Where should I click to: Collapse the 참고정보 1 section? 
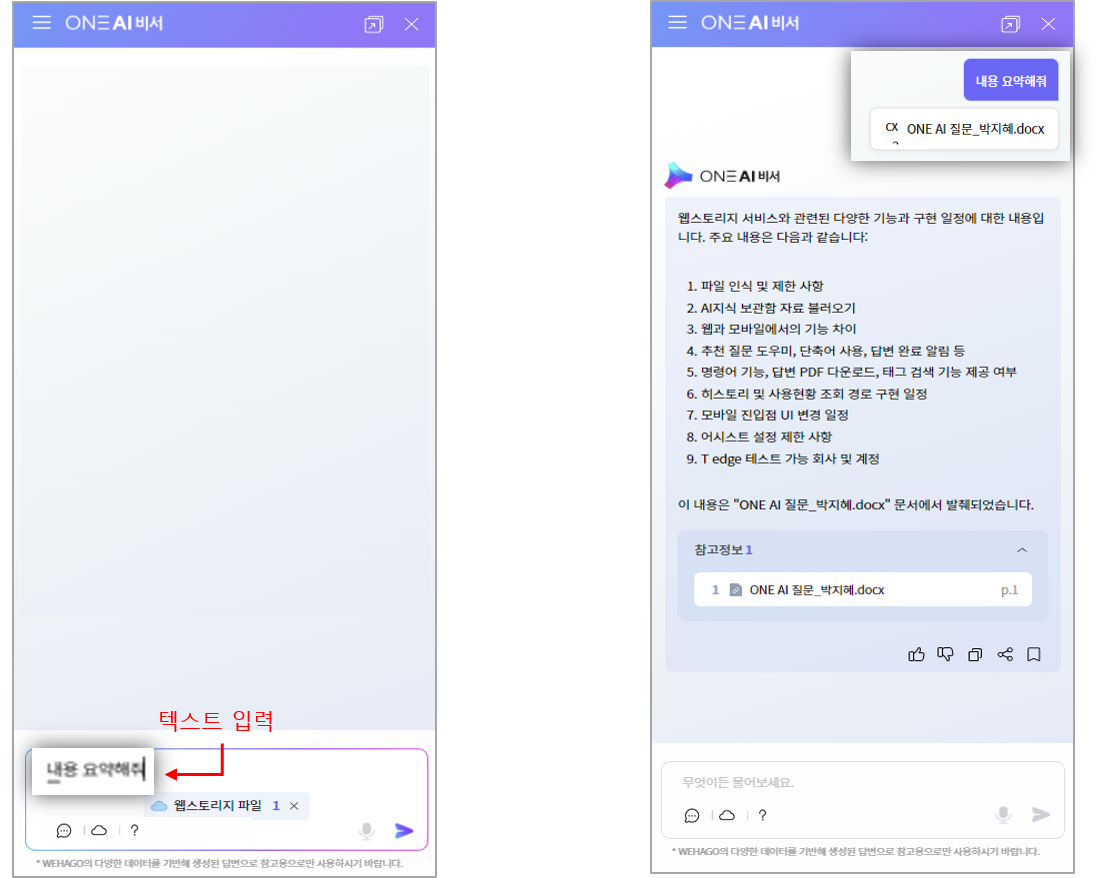1022,550
